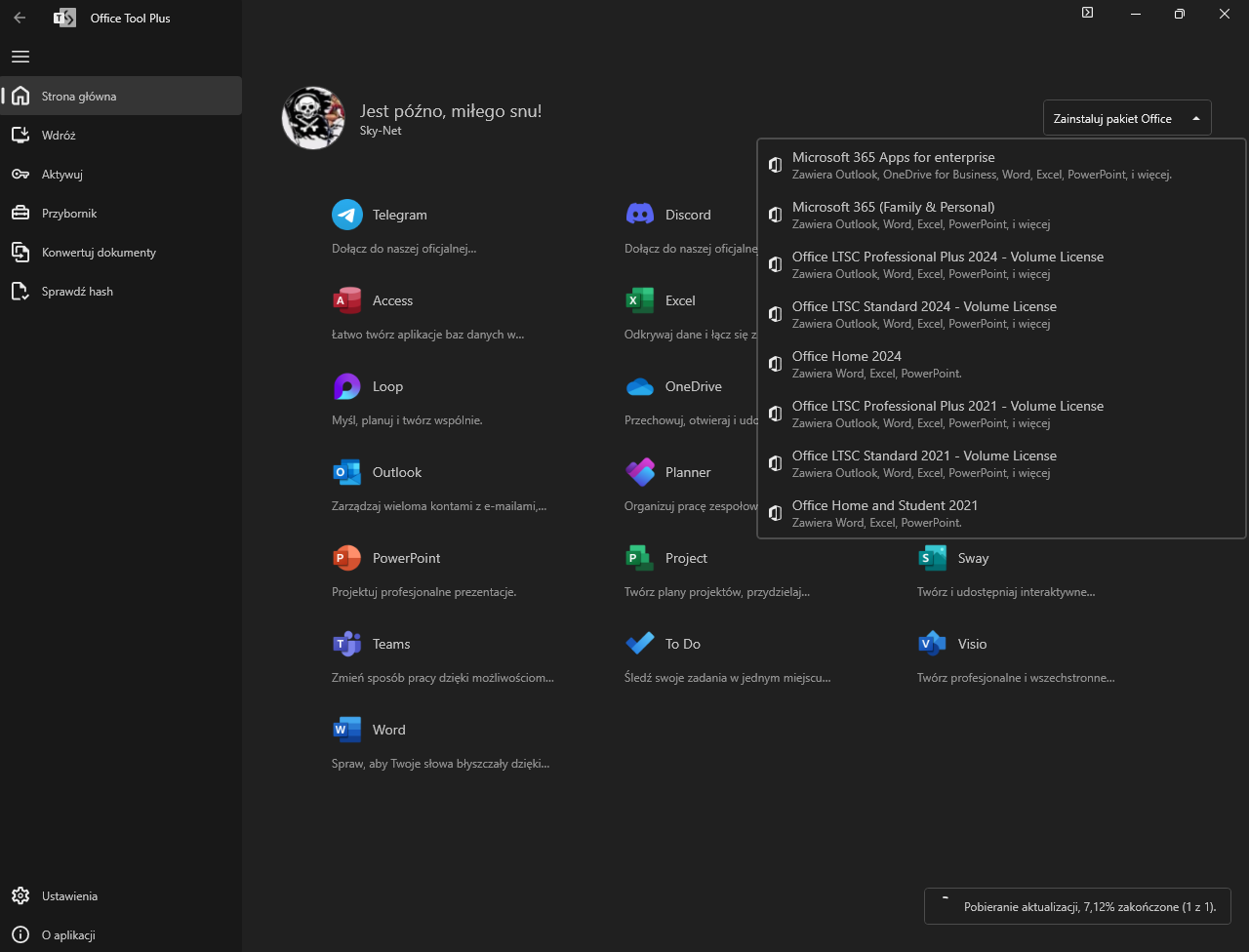Choose Microsoft 365 Apps for enterprise
The image size is (1249, 952).
click(x=1001, y=165)
